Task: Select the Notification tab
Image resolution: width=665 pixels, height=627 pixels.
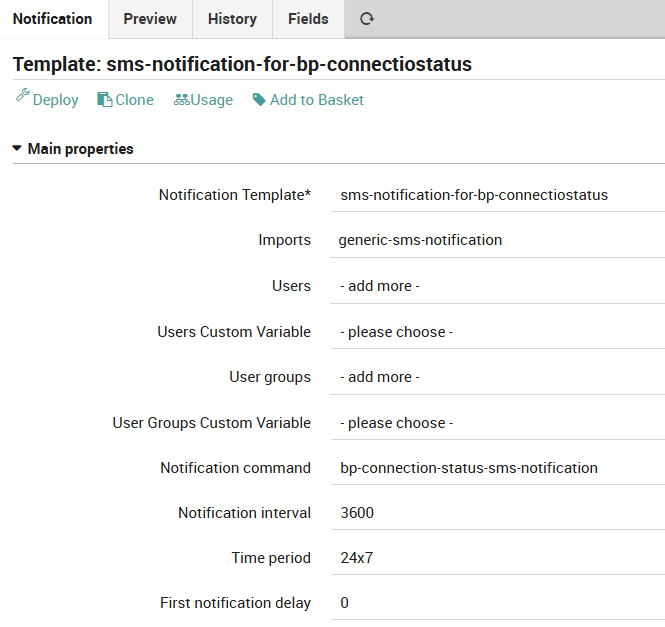Action: (53, 19)
